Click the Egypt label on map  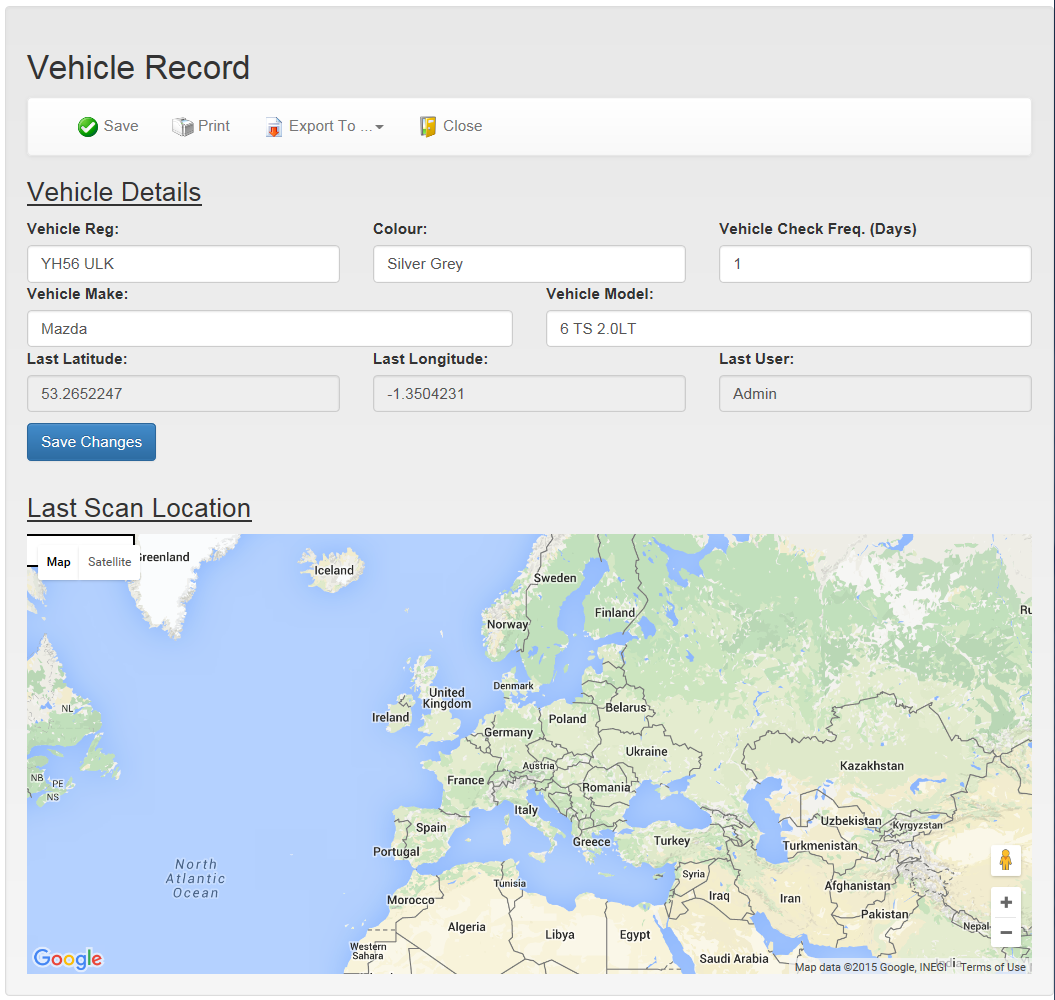(x=634, y=935)
